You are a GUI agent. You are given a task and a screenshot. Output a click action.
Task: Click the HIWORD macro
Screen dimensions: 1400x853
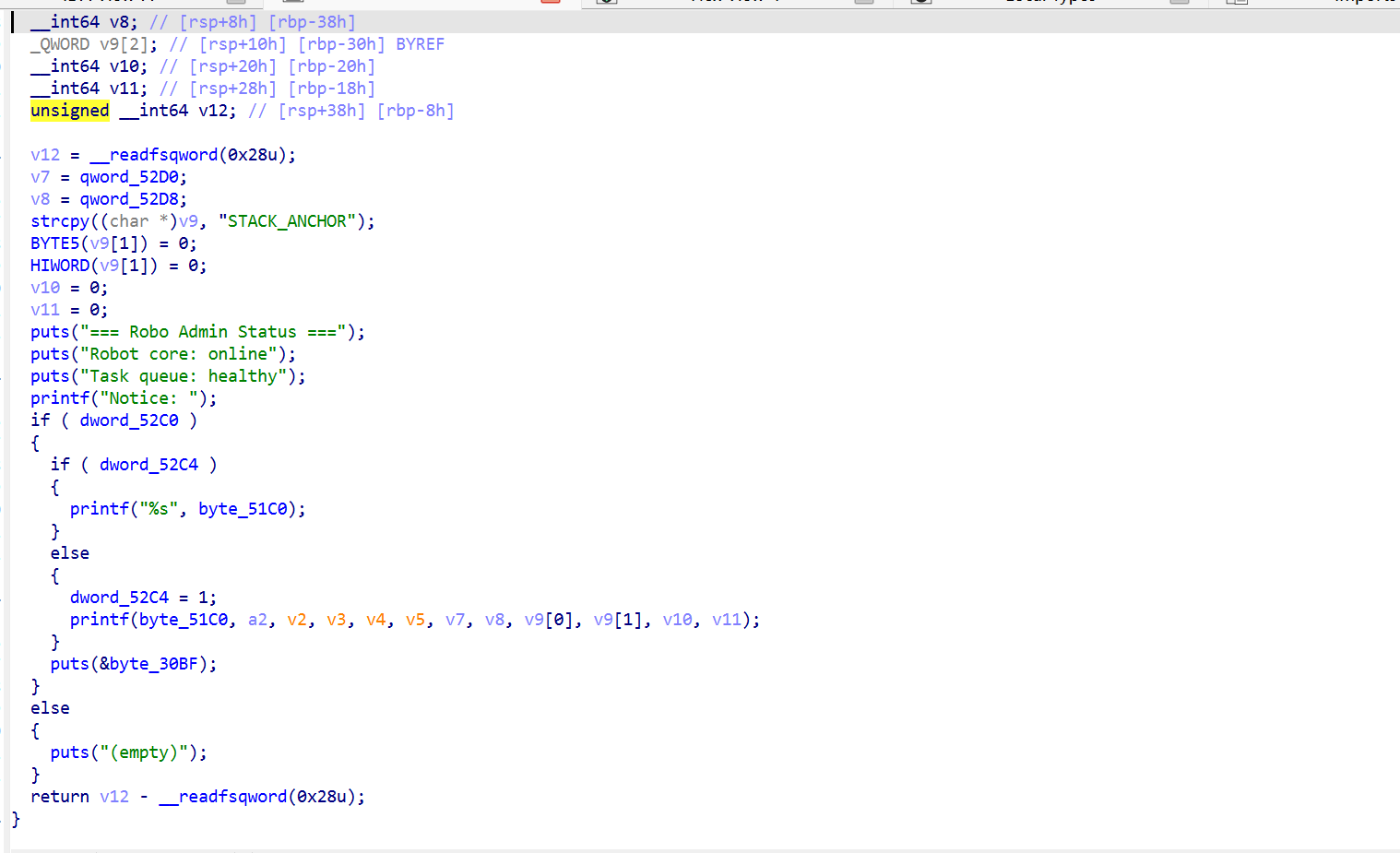click(x=60, y=266)
